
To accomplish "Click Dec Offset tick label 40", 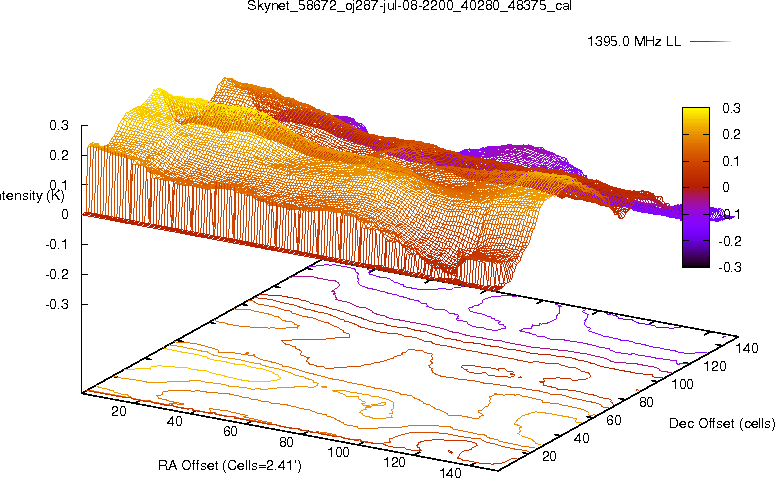I will coord(581,438).
